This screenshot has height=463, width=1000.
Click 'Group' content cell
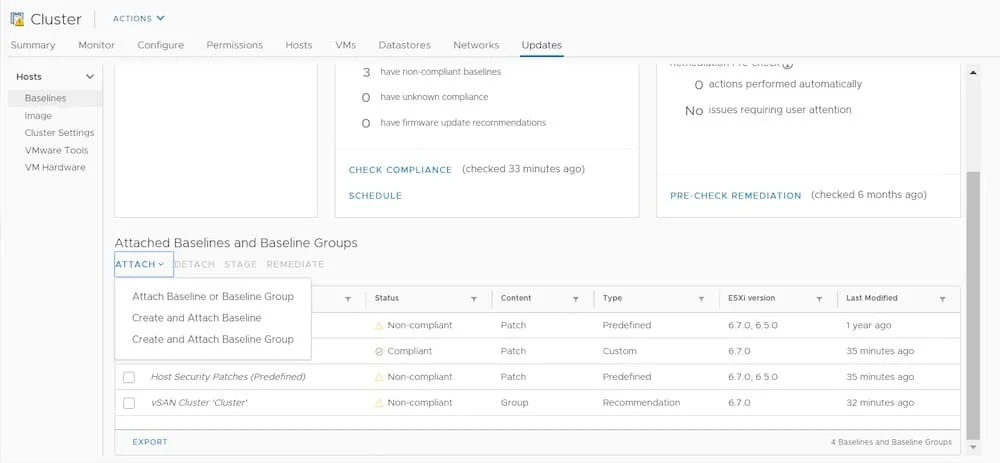pyautogui.click(x=514, y=403)
